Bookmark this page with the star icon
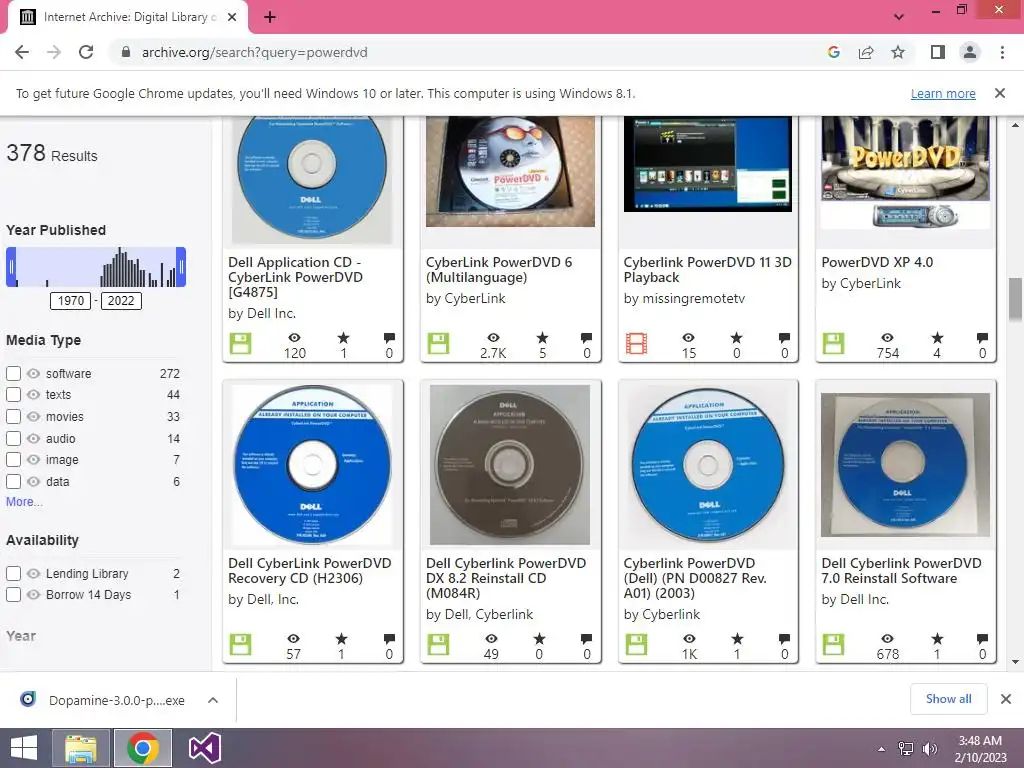The image size is (1024, 768). click(x=898, y=52)
